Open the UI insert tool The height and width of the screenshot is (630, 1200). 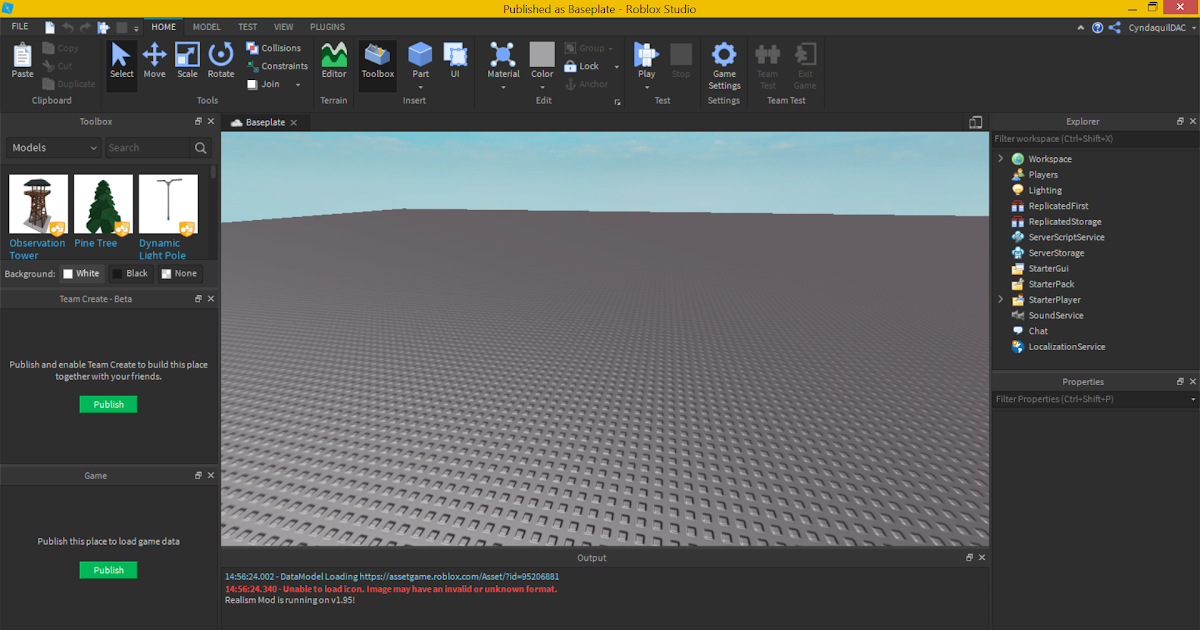455,60
